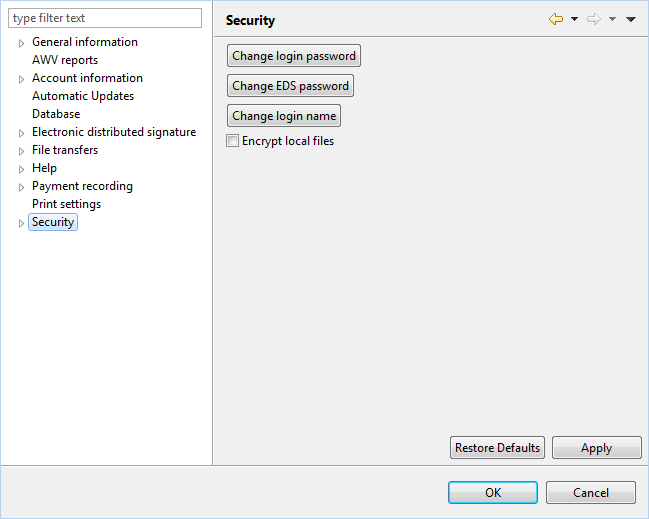This screenshot has height=519, width=649.
Task: Select AWV reports in the tree
Action: coord(65,60)
